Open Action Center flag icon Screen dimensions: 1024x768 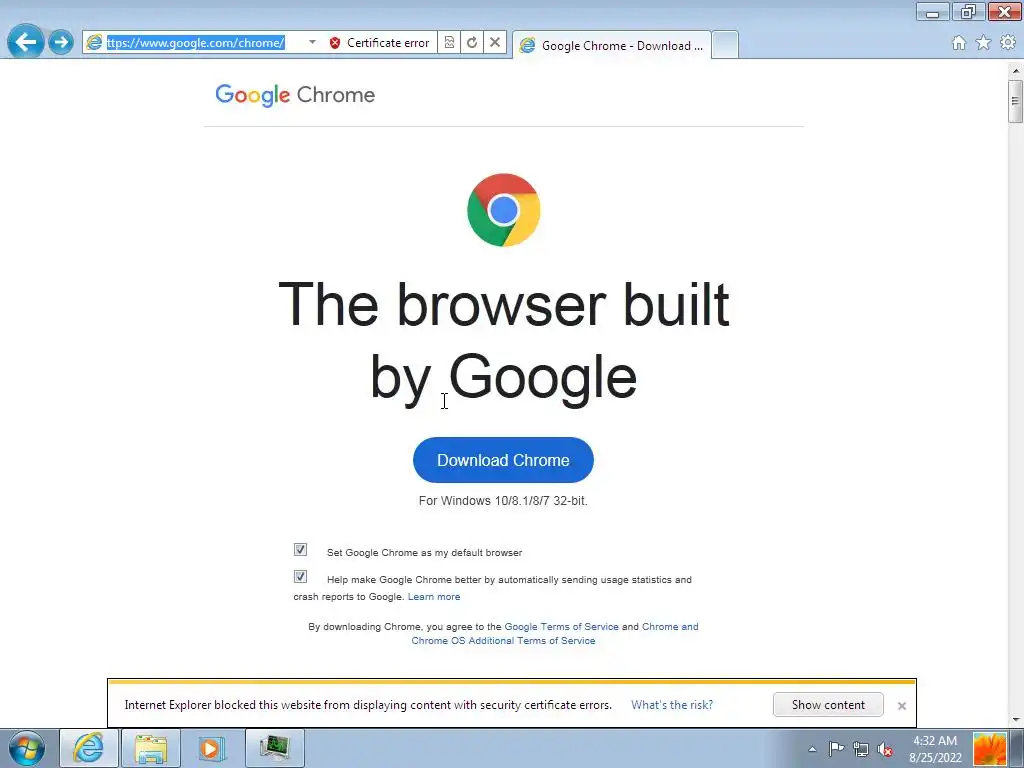pyautogui.click(x=837, y=749)
